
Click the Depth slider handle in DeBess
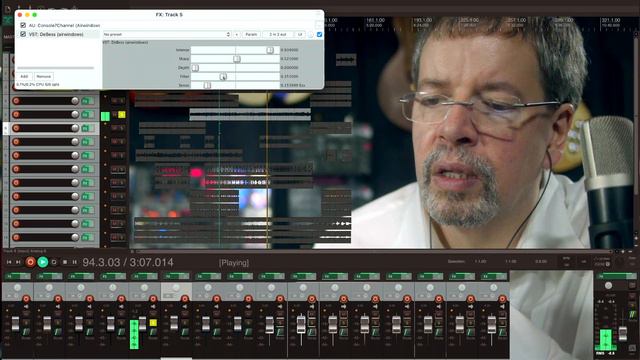click(195, 68)
